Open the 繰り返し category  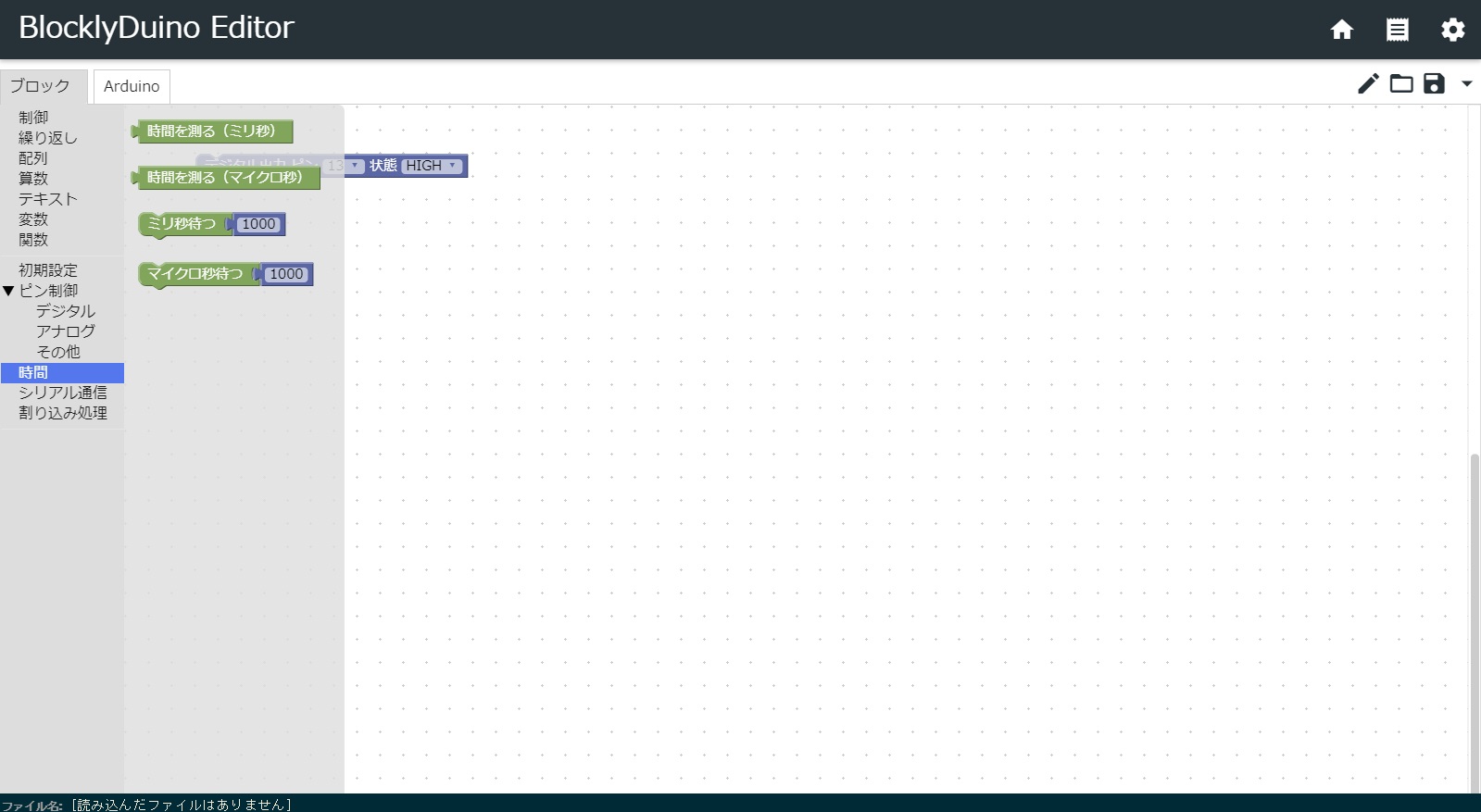(x=48, y=138)
